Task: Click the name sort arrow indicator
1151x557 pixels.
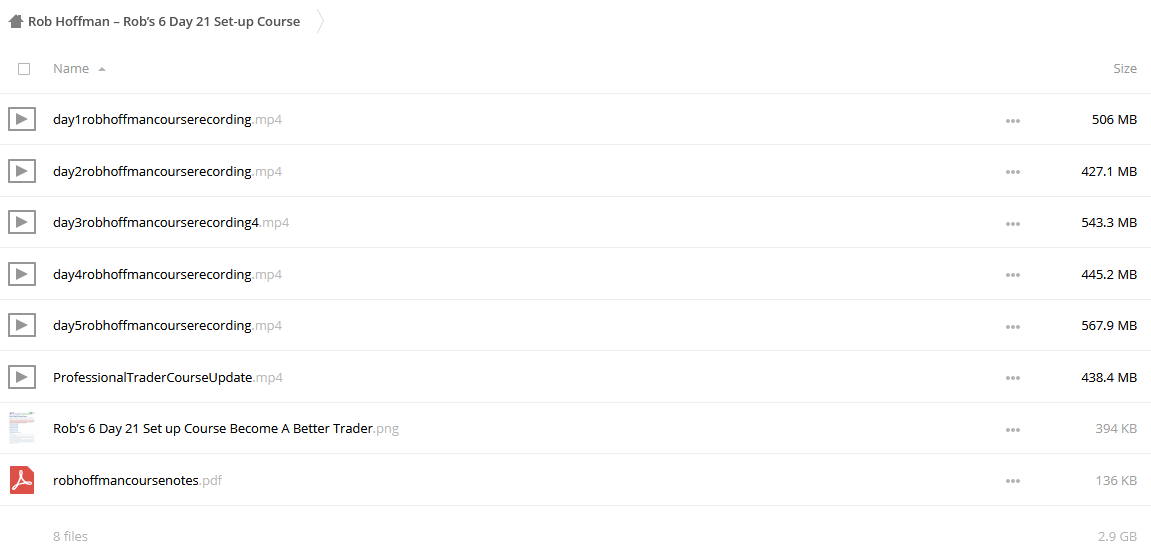Action: pyautogui.click(x=102, y=69)
